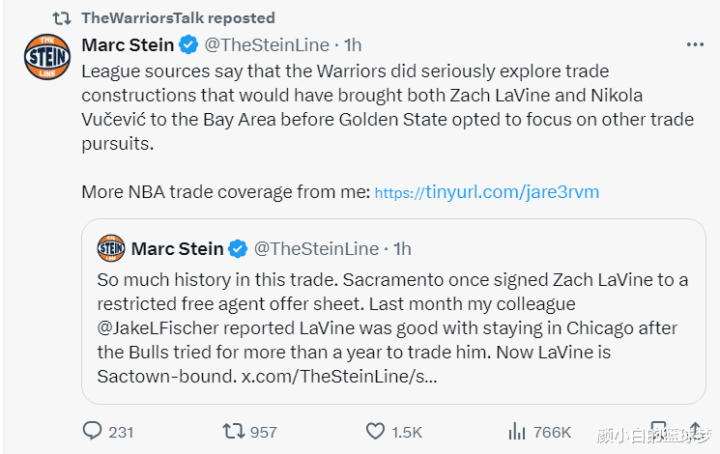Click "TheWarriorsTalk reposted" label
This screenshot has height=454, width=720.
pyautogui.click(x=177, y=18)
